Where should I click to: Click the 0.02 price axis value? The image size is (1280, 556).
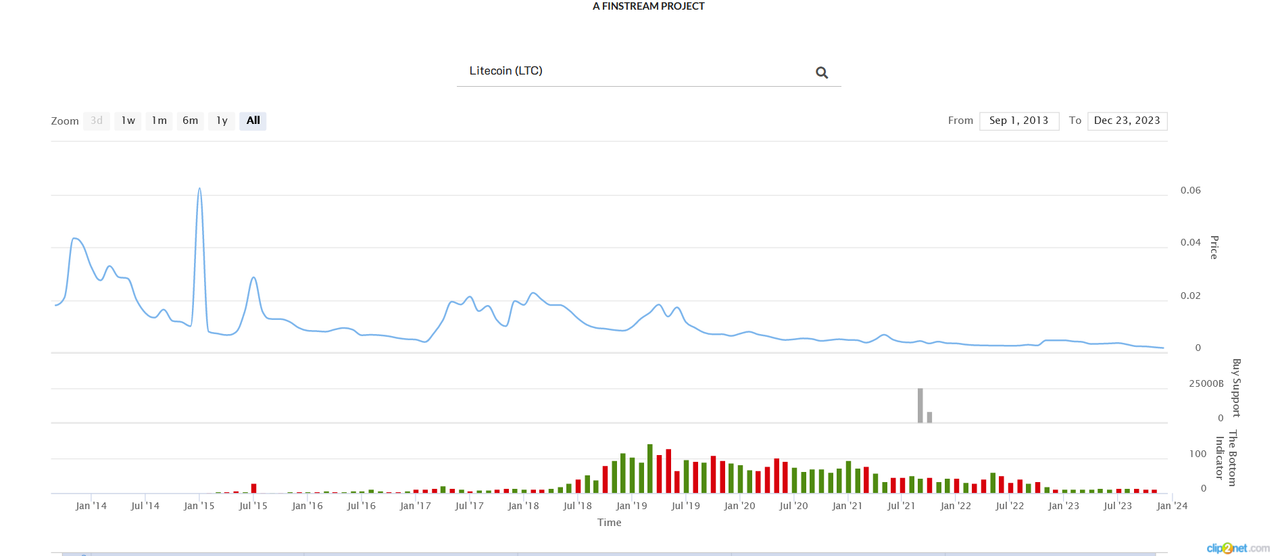tap(1191, 296)
